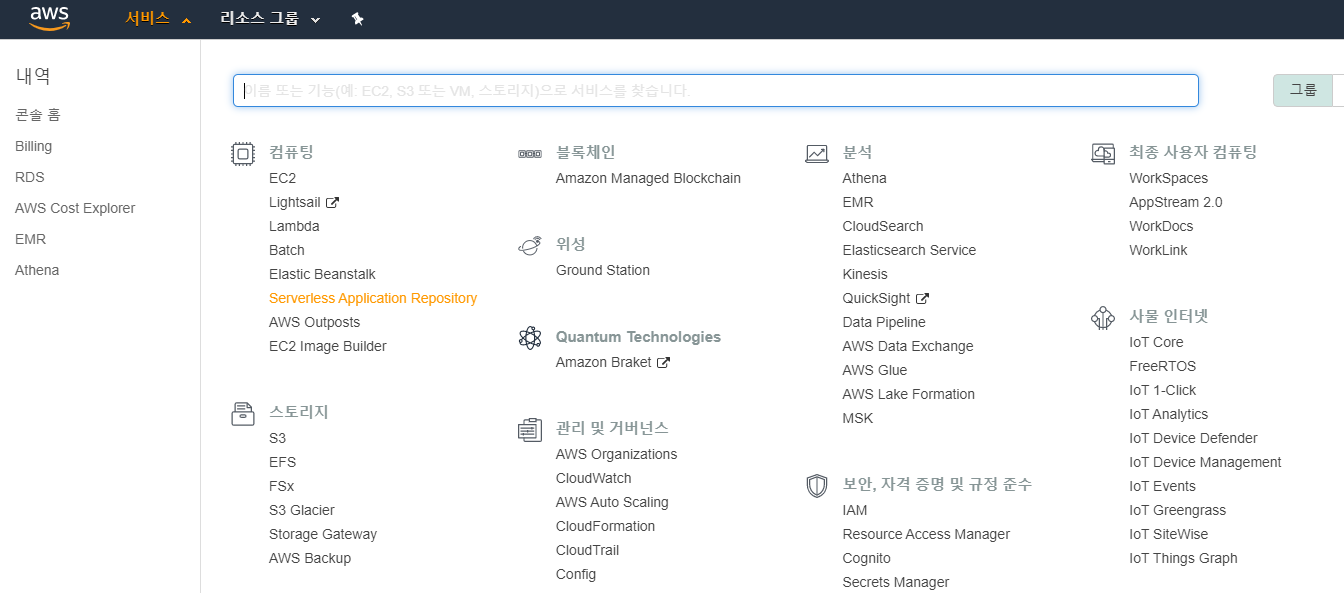Open the Config service

coord(576,574)
